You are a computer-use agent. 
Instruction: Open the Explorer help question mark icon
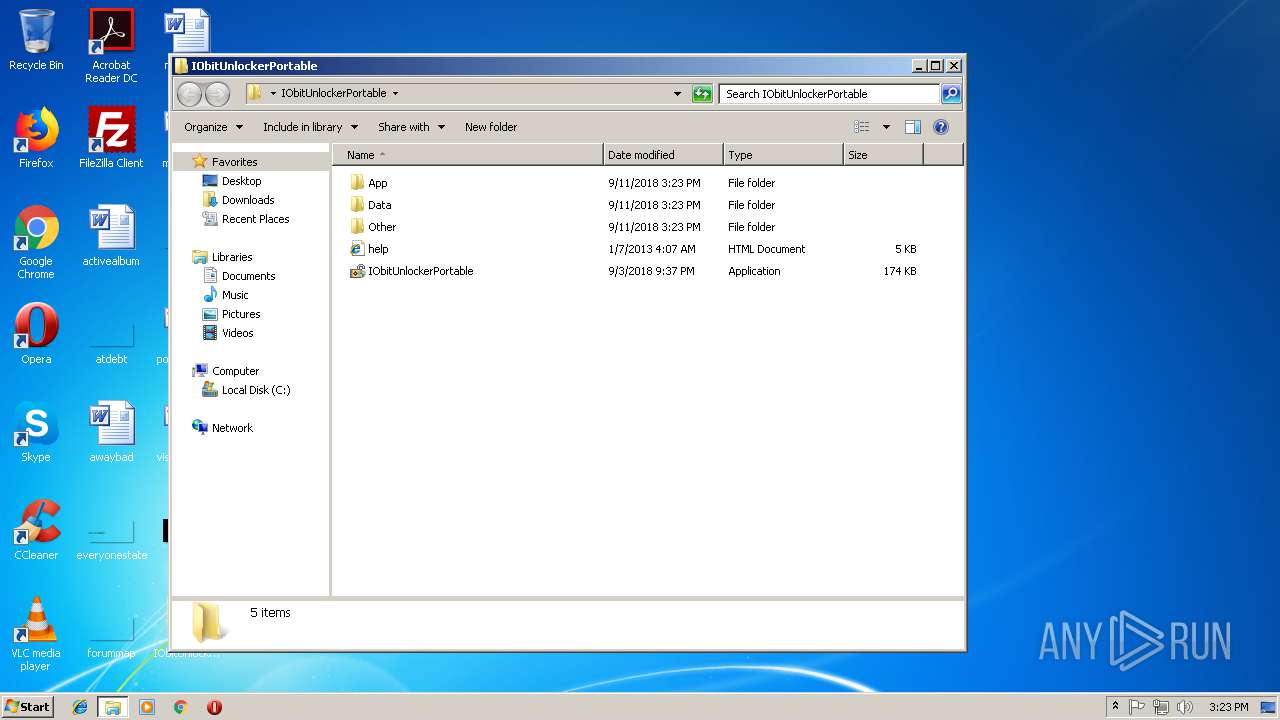click(940, 127)
